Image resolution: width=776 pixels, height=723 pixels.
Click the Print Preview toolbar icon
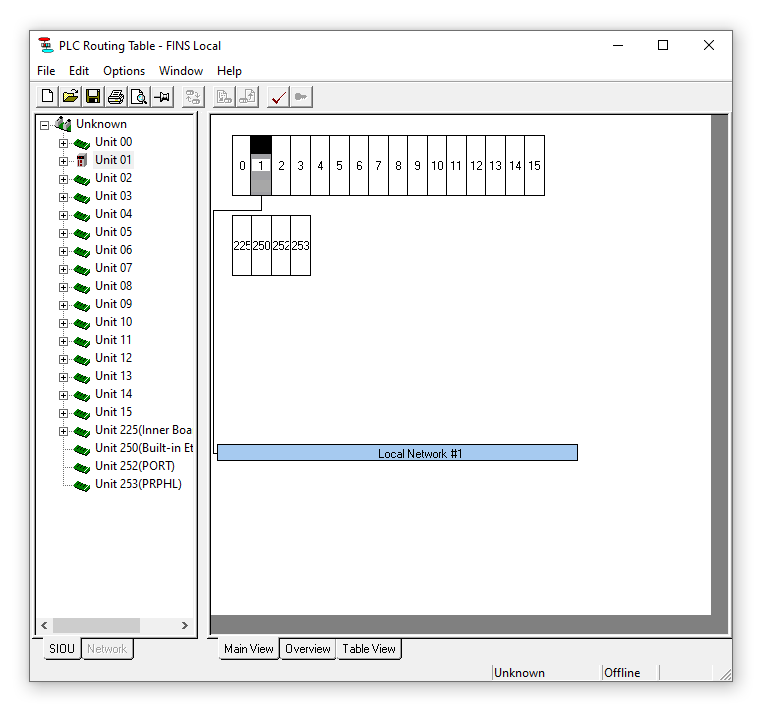tap(139, 96)
